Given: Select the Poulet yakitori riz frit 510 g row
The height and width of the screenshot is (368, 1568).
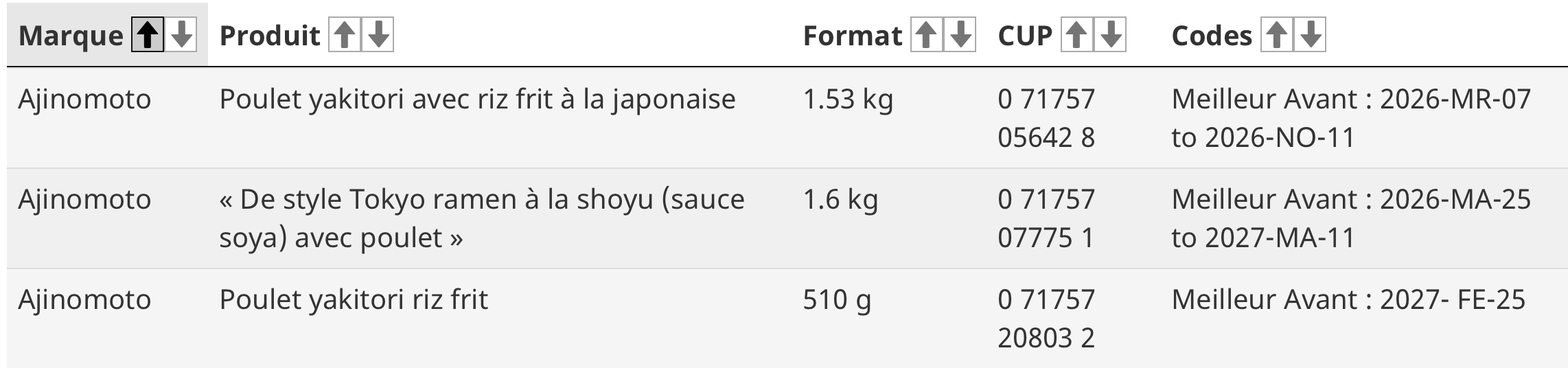Looking at the screenshot, I should pos(354,300).
